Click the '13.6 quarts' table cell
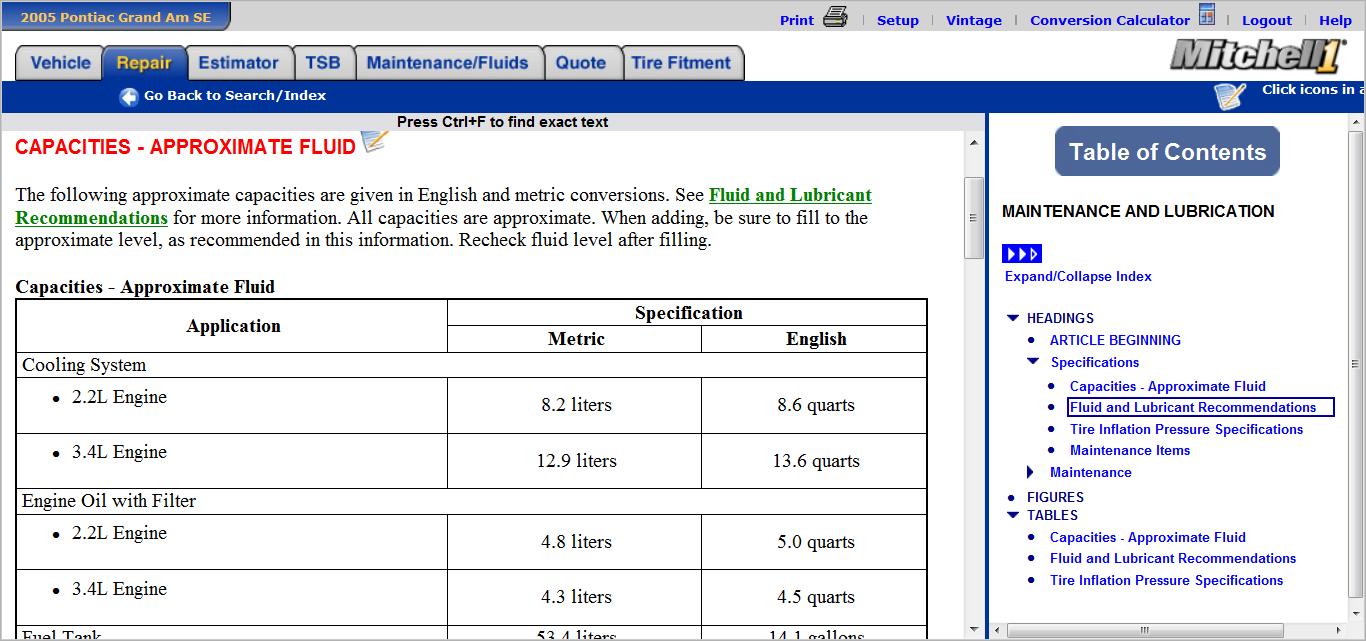Screen dimensions: 1366x641 click(x=816, y=461)
